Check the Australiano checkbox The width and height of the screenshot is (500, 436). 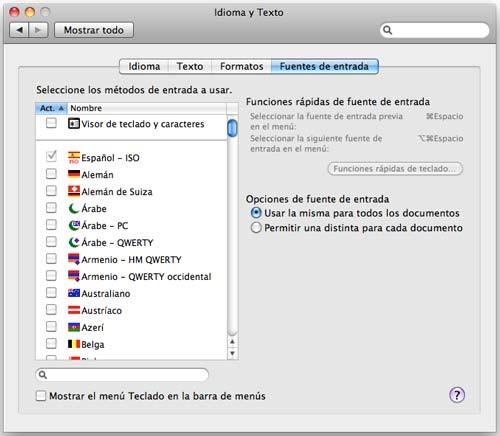tap(51, 293)
